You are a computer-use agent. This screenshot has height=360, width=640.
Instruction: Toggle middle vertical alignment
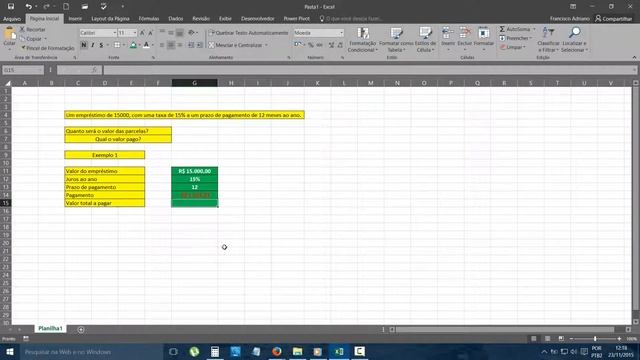click(x=171, y=33)
